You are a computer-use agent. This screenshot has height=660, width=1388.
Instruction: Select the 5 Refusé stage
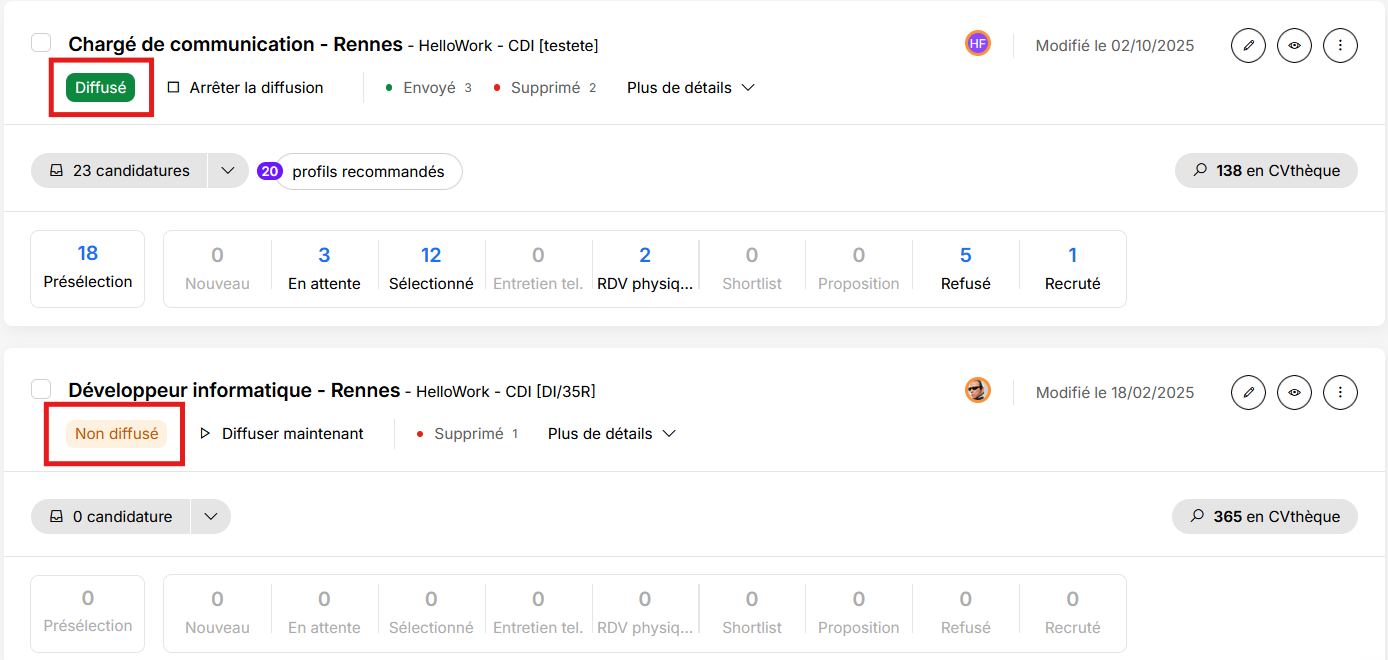pos(966,269)
